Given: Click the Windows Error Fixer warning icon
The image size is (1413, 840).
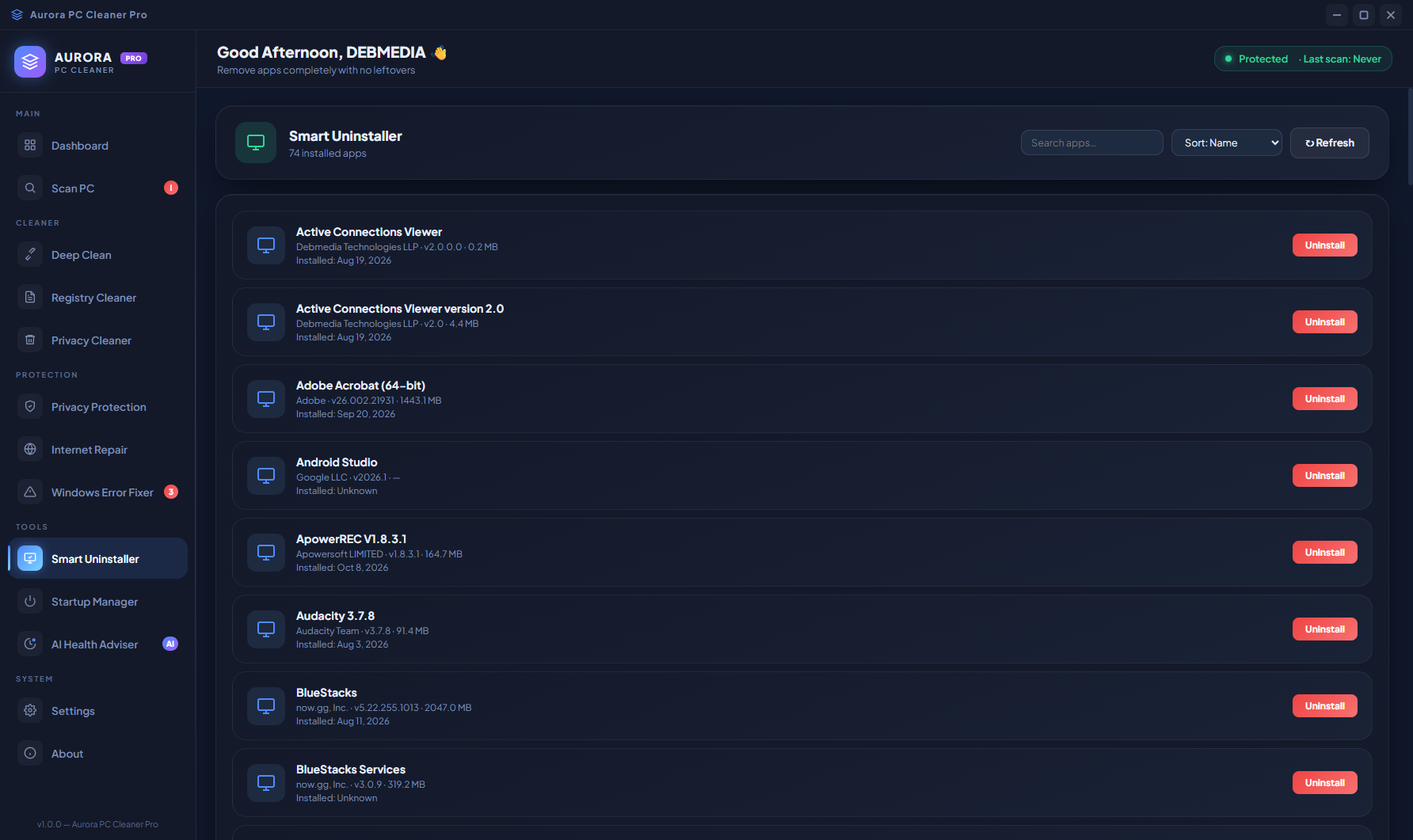Looking at the screenshot, I should (30, 492).
